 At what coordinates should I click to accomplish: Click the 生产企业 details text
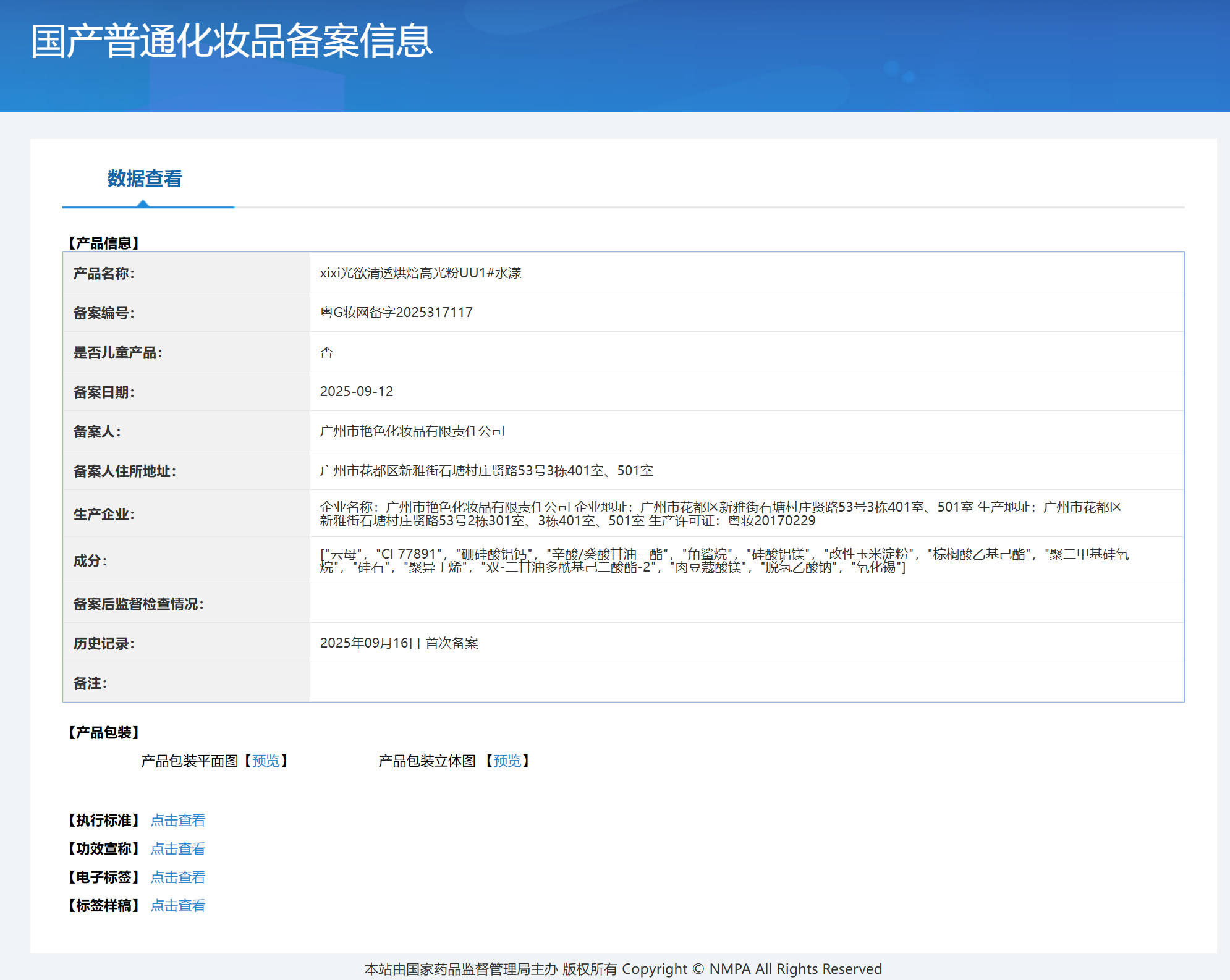tap(721, 513)
